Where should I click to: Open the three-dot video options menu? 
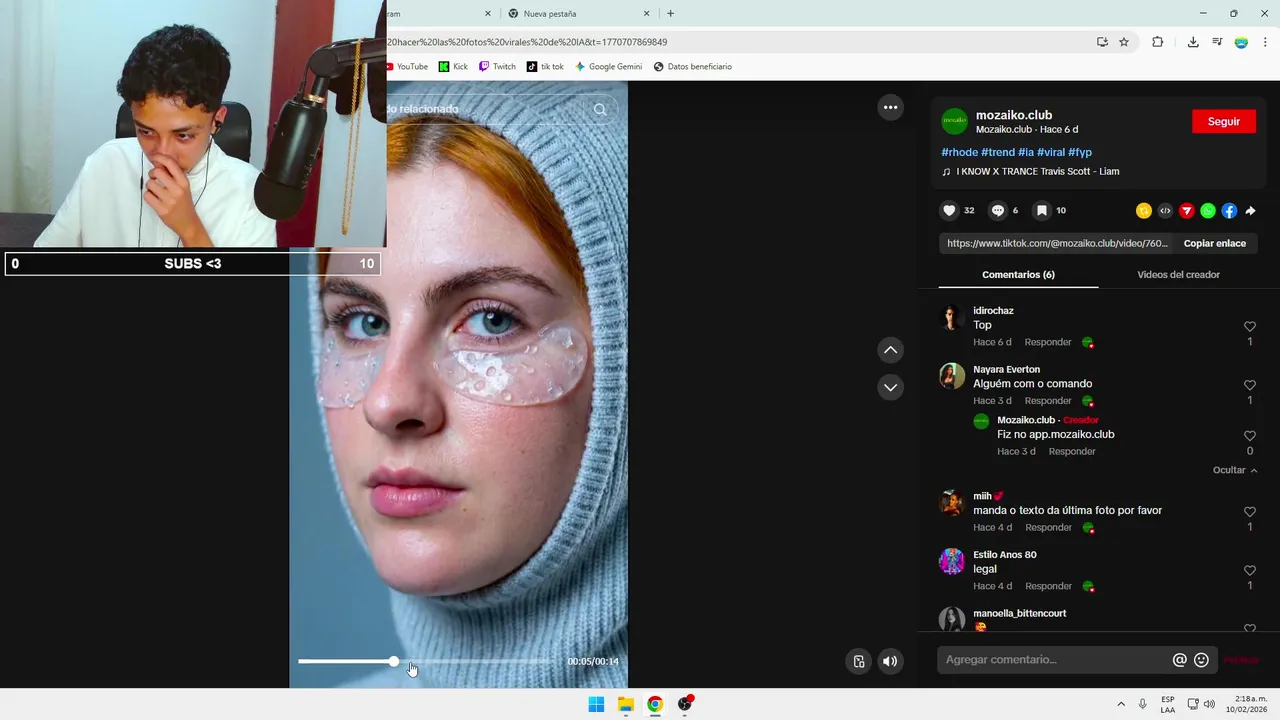click(890, 107)
